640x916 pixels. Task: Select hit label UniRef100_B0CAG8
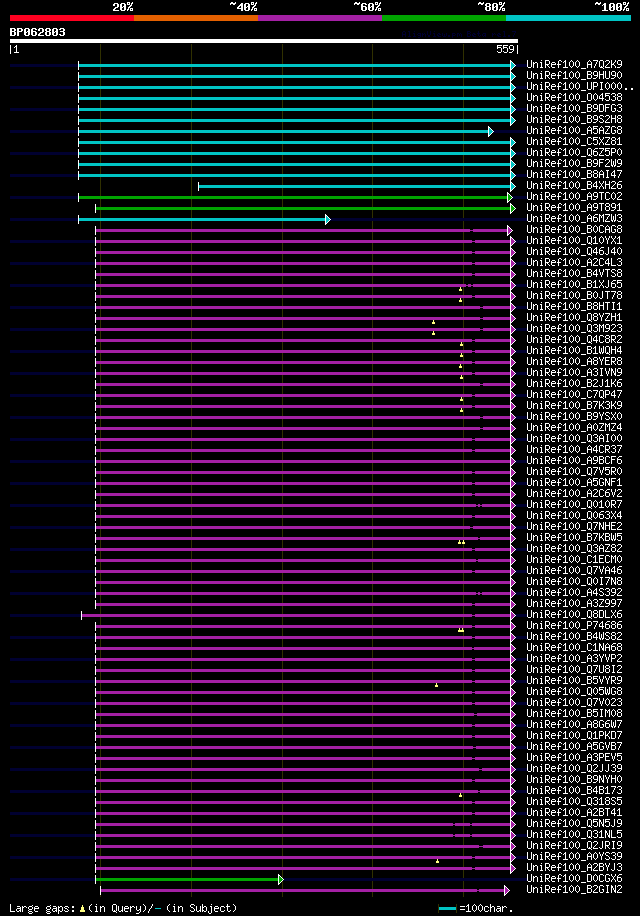[574, 230]
